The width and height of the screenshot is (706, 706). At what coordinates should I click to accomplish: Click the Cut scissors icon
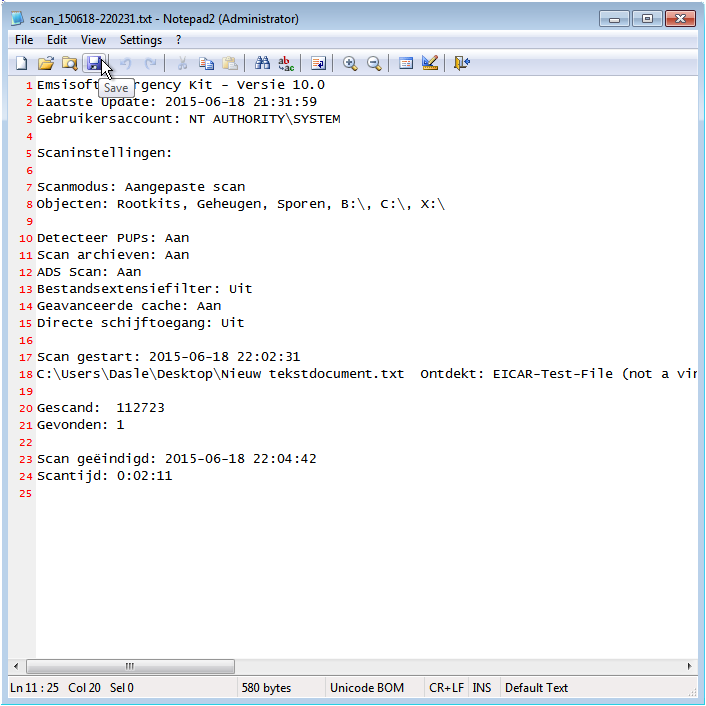pos(182,63)
